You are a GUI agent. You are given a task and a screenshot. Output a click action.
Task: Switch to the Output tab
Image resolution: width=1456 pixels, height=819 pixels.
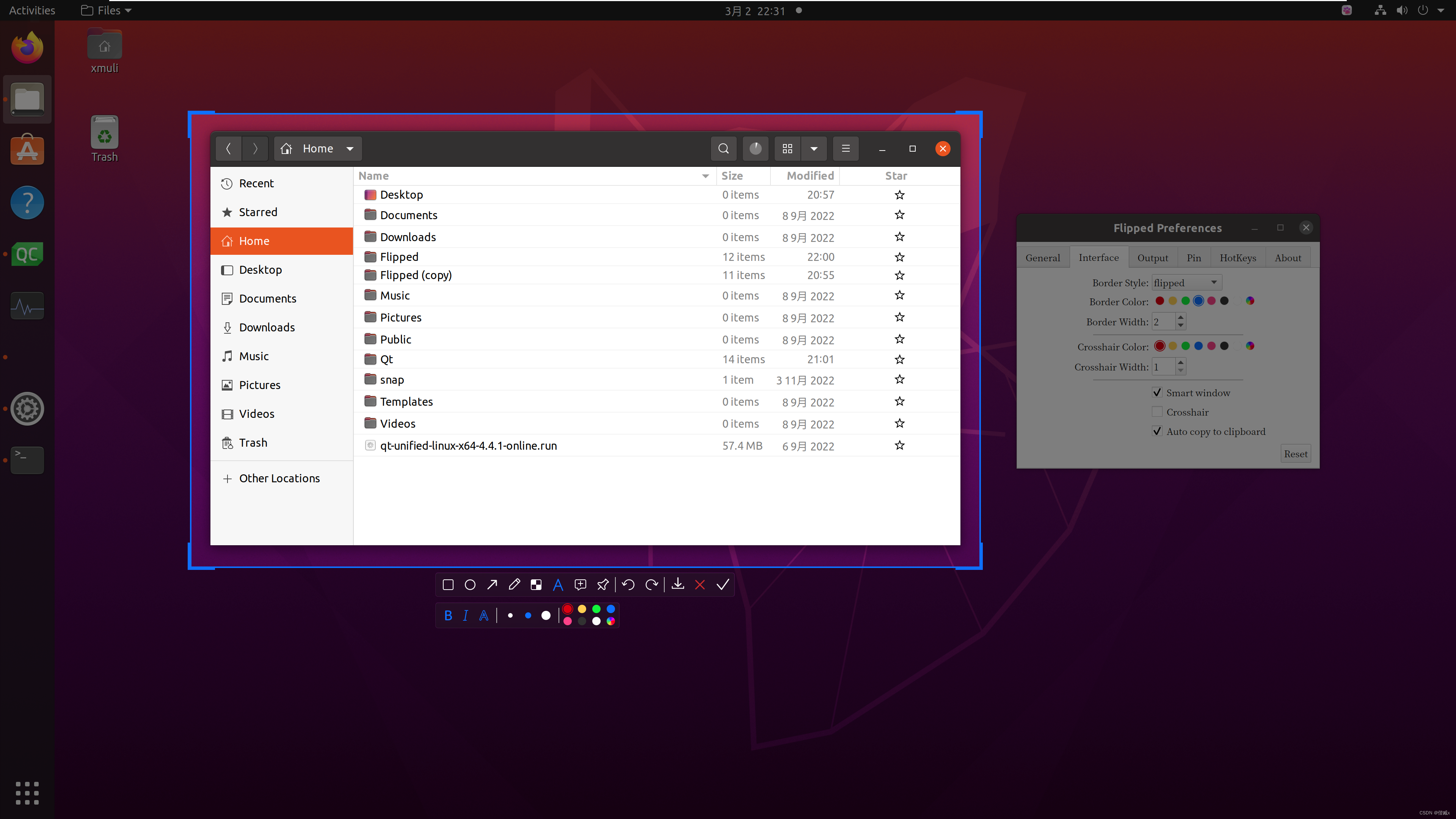1153,258
